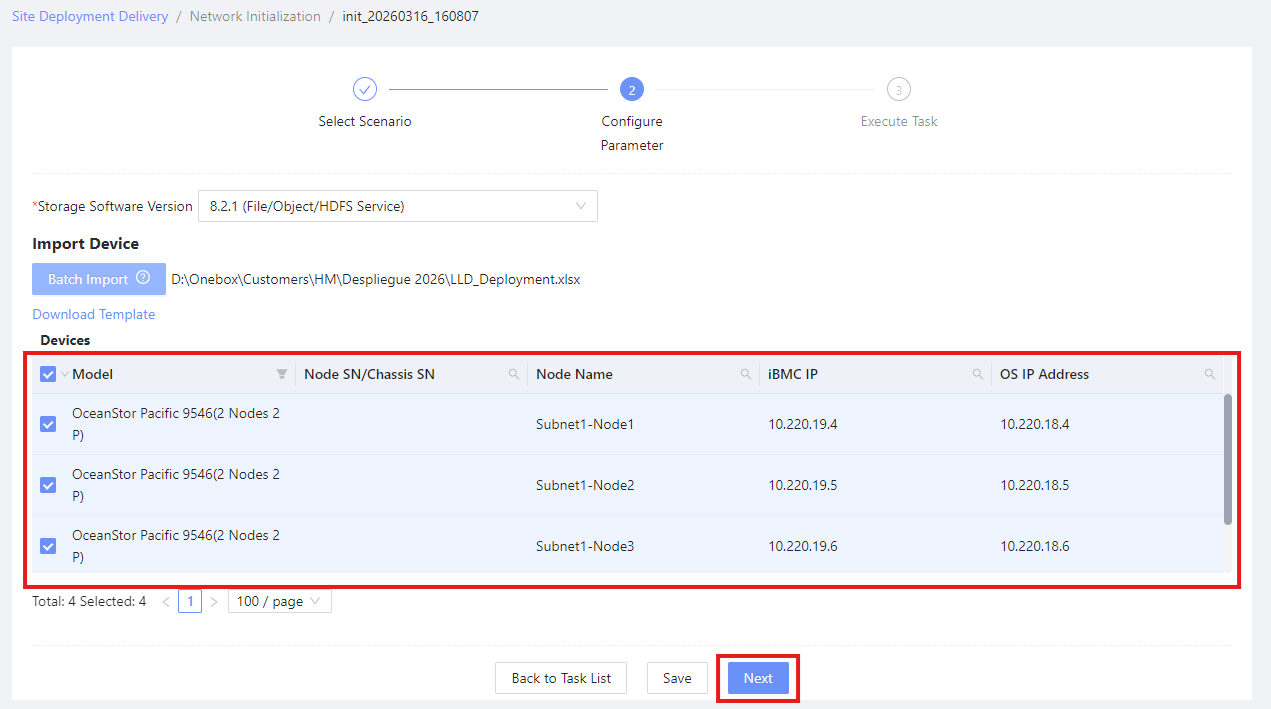The width and height of the screenshot is (1271, 709).
Task: Click the devices table vertical scrollbar
Action: (x=1228, y=459)
